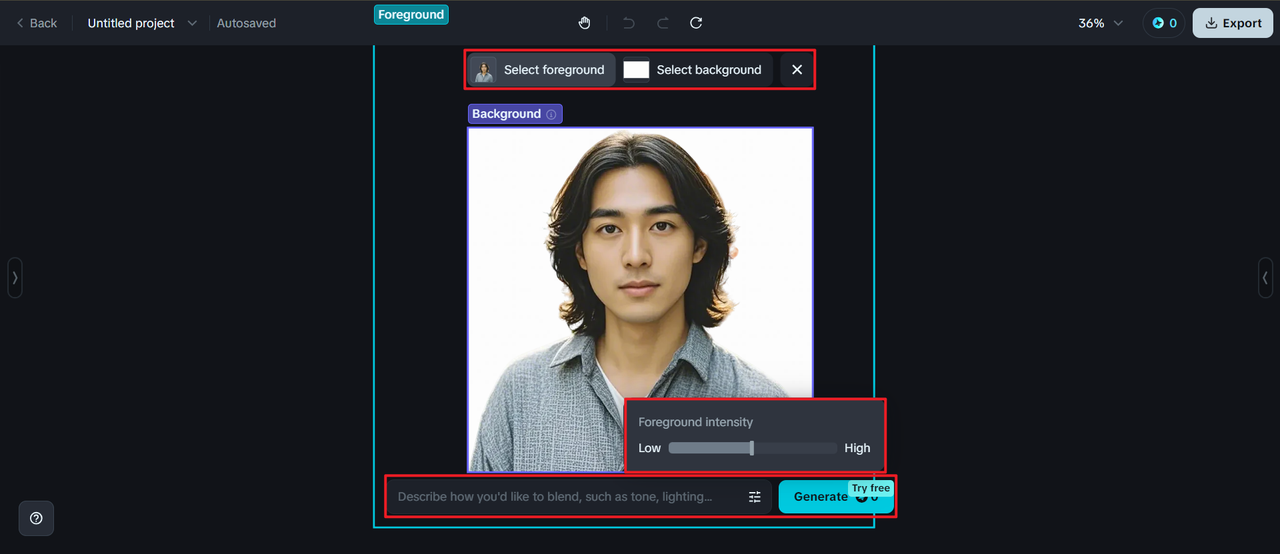Export the project
The width and height of the screenshot is (1280, 554).
pos(1232,23)
